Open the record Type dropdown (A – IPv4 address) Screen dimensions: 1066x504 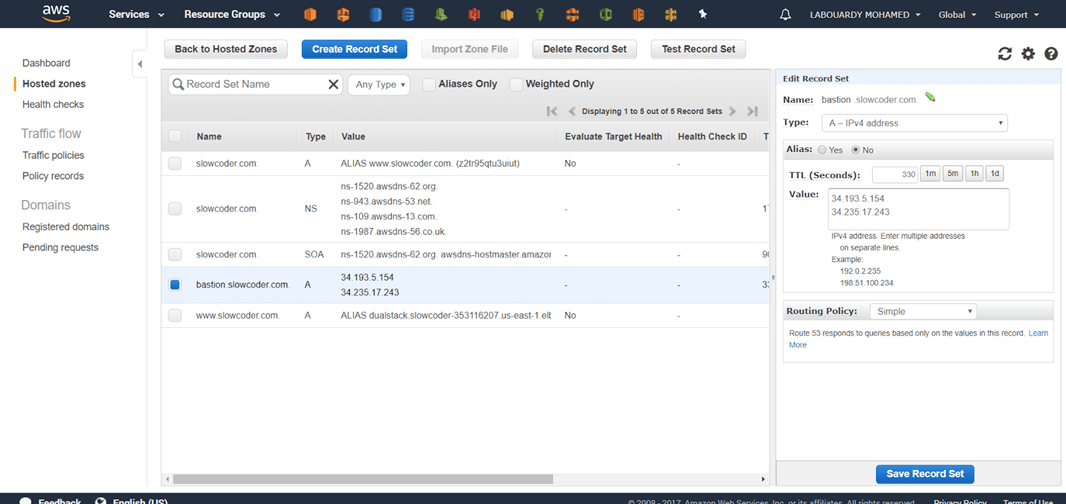(914, 123)
